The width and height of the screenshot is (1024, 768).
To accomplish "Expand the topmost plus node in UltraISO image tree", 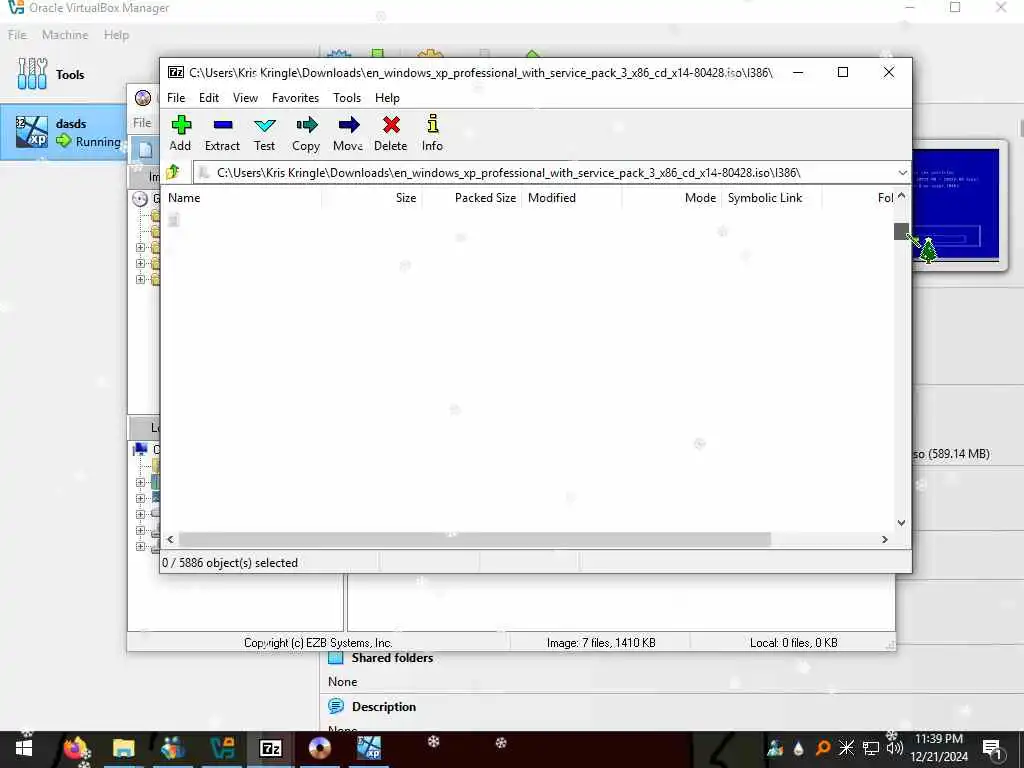I will pyautogui.click(x=140, y=248).
